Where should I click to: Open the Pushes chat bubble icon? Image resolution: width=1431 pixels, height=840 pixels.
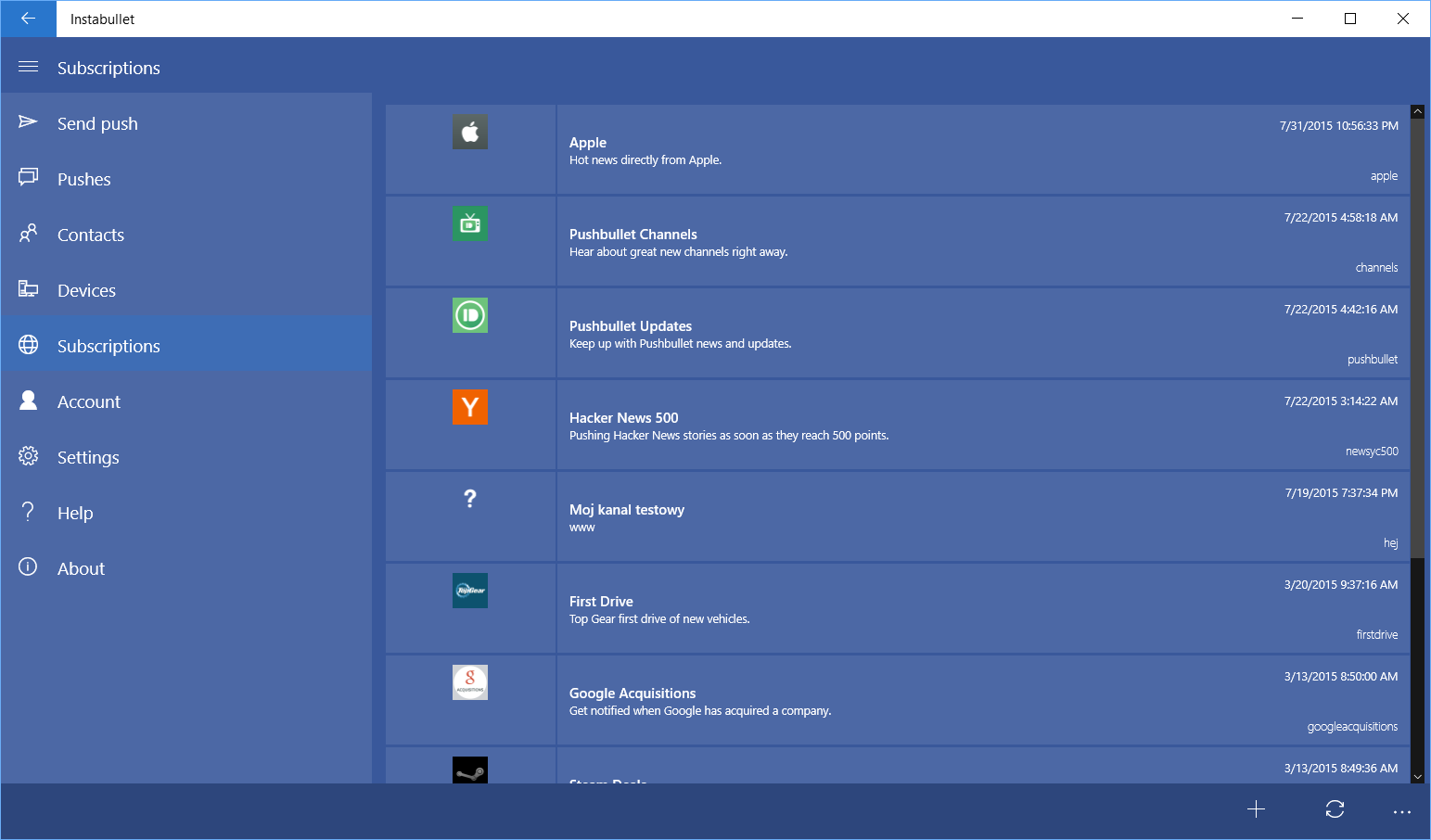point(28,178)
